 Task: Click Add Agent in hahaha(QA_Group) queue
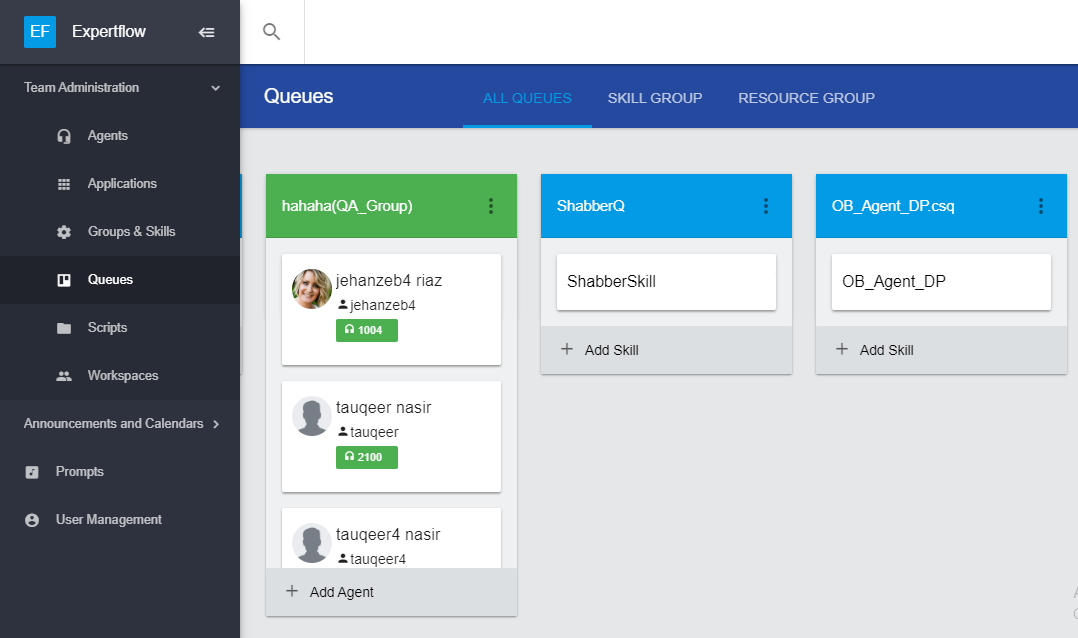(330, 592)
